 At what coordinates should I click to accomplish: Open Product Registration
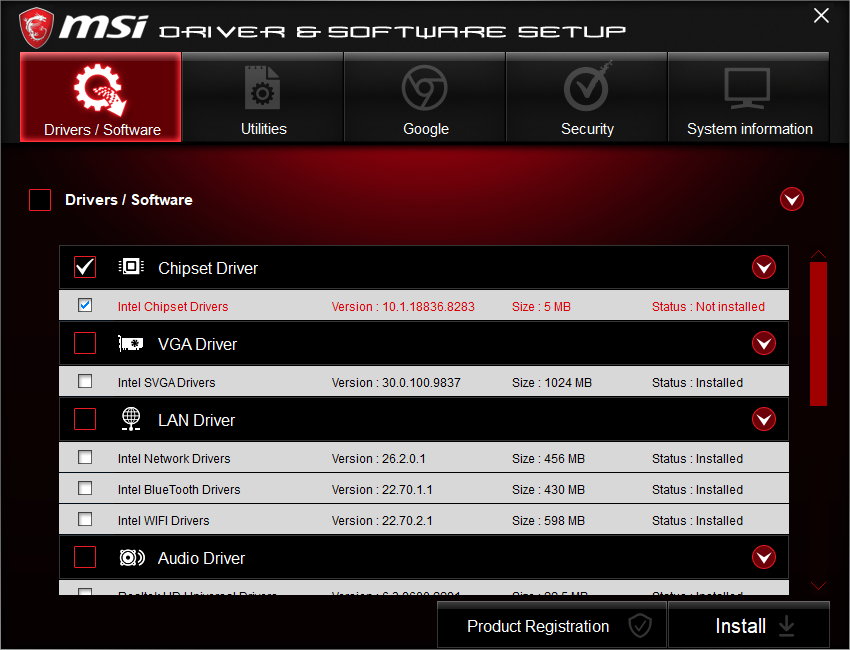pos(551,624)
